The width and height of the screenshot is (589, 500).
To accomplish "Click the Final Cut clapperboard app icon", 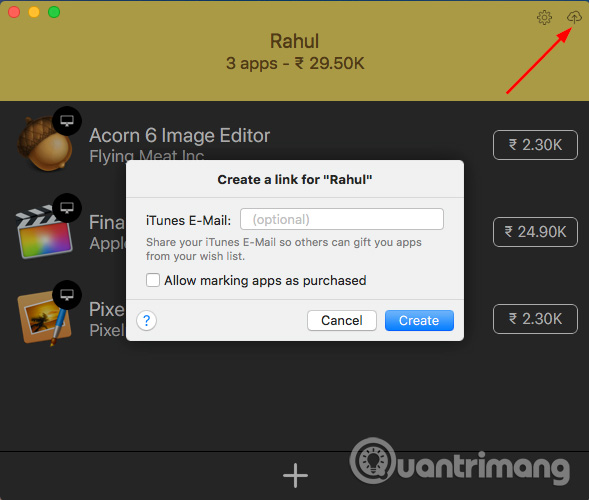I will pos(44,232).
